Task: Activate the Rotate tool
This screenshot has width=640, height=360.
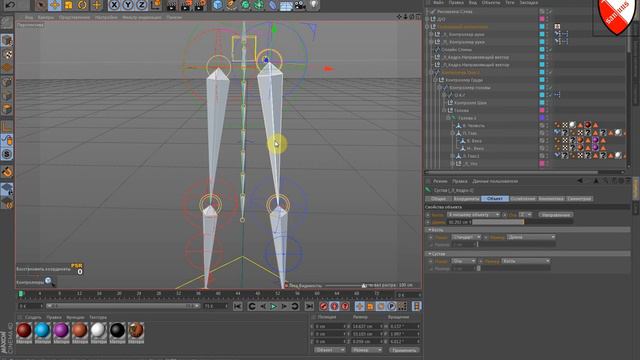Action: coord(82,5)
